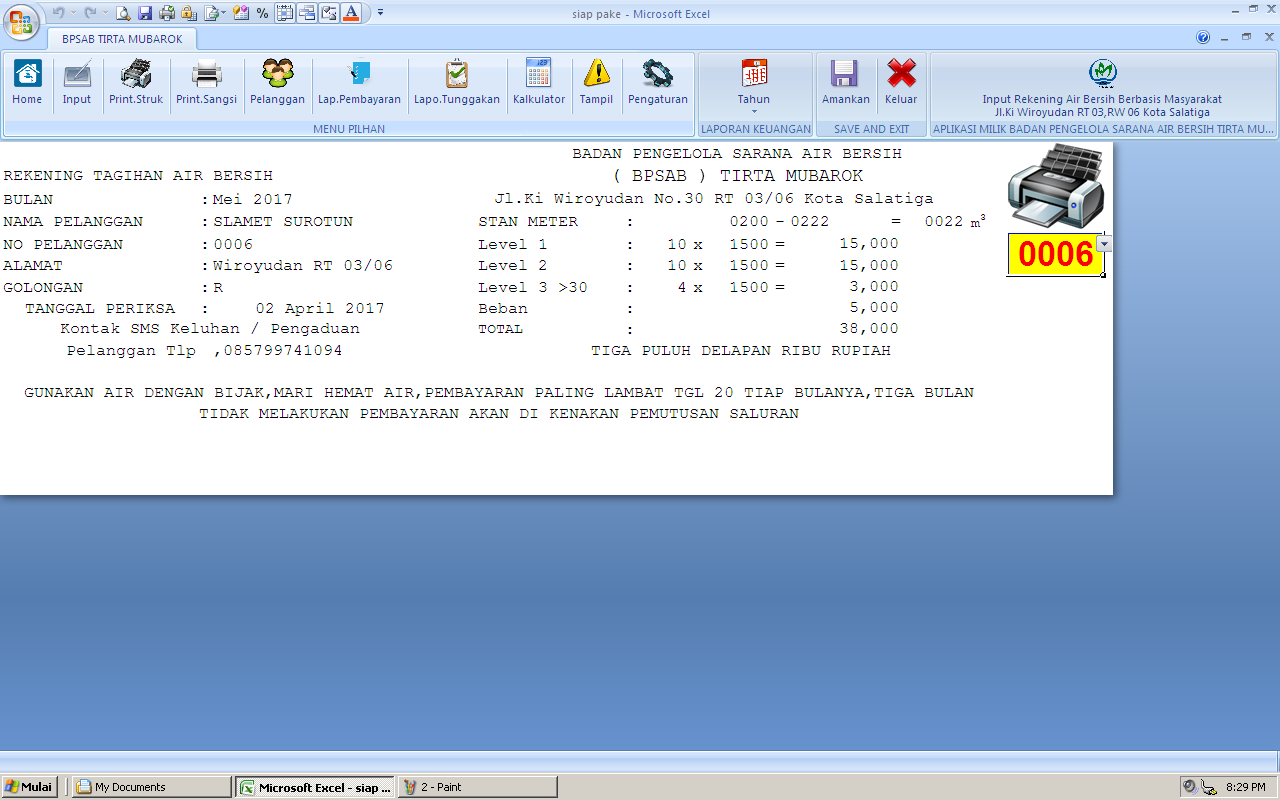The width and height of the screenshot is (1280, 800).
Task: Click the large printer image on sheet
Action: click(1056, 187)
